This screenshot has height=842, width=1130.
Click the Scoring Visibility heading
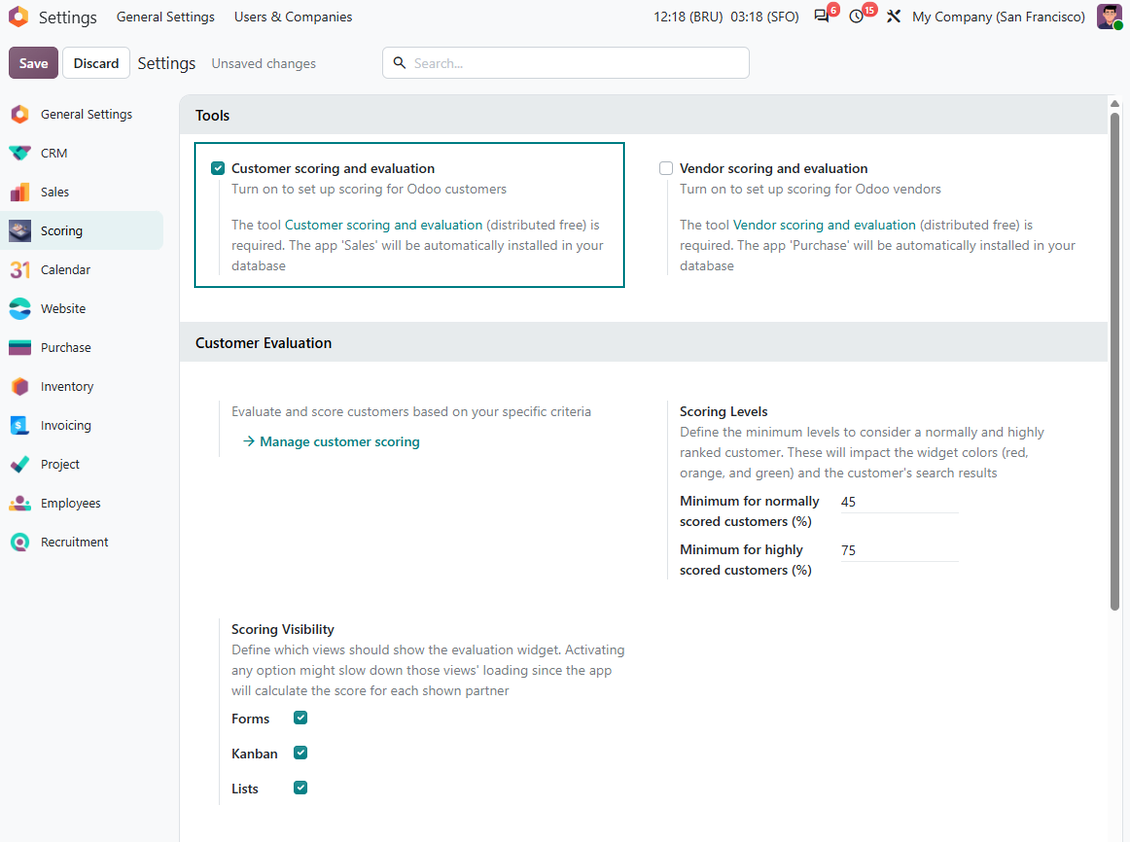(282, 629)
